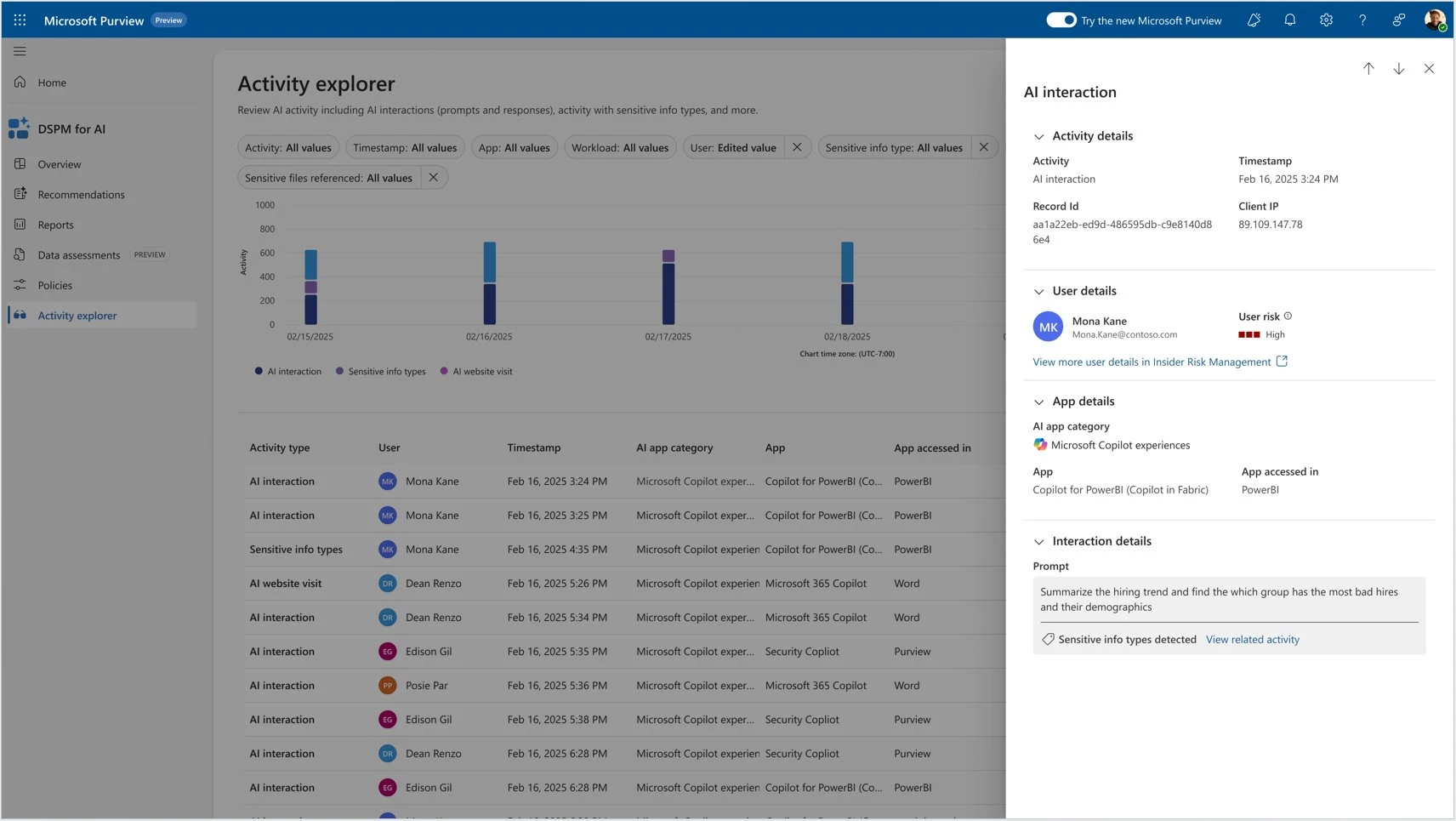Open the settings gear
Image resolution: width=1456 pixels, height=821 pixels.
(1325, 20)
